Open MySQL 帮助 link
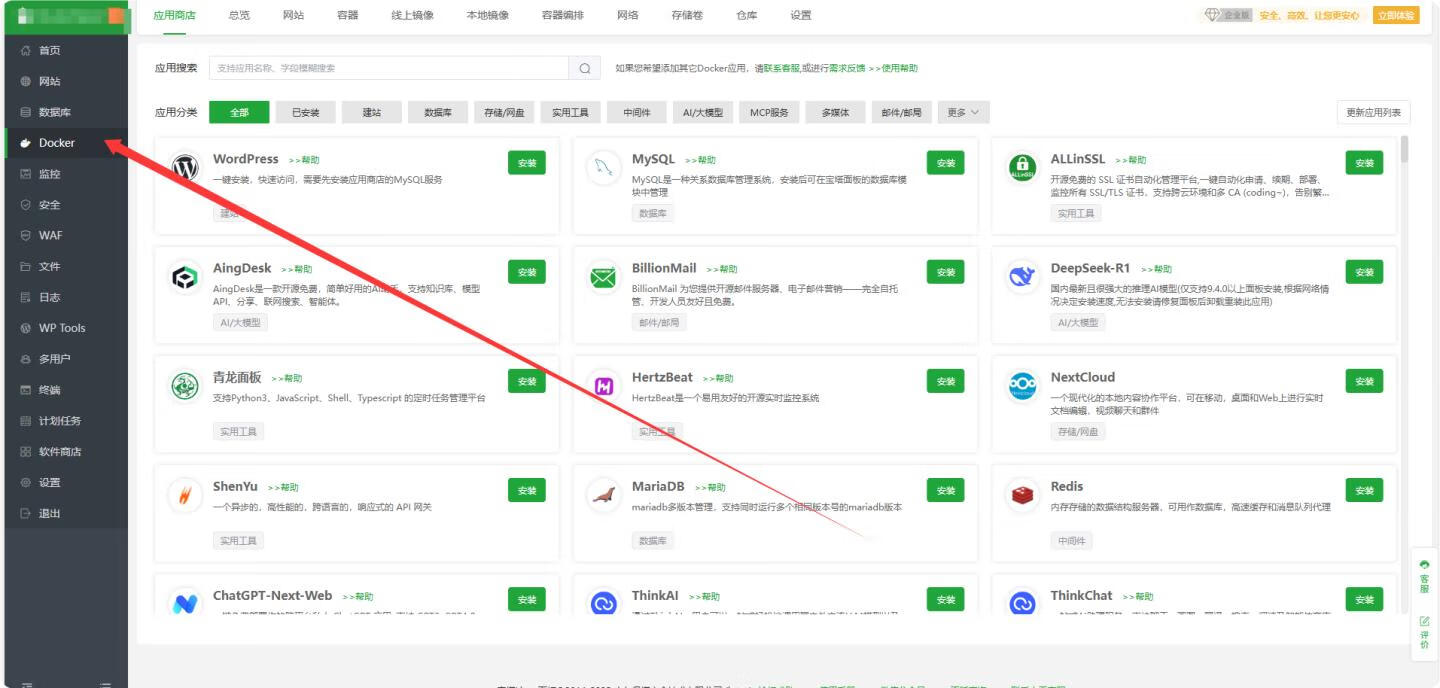Viewport: 1440px width, 688px height. [x=700, y=160]
